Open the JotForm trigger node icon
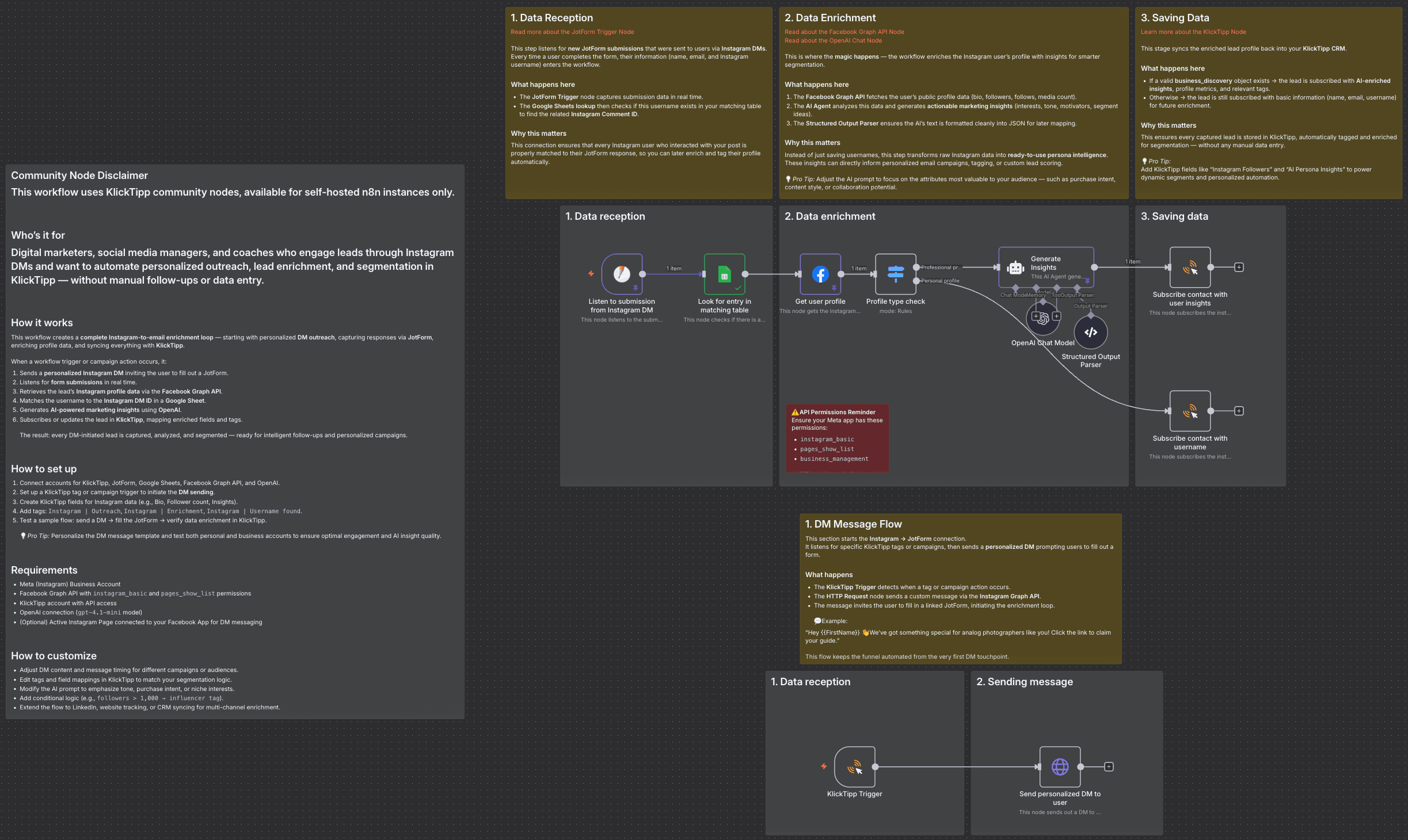Image resolution: width=1408 pixels, height=840 pixels. (x=622, y=274)
